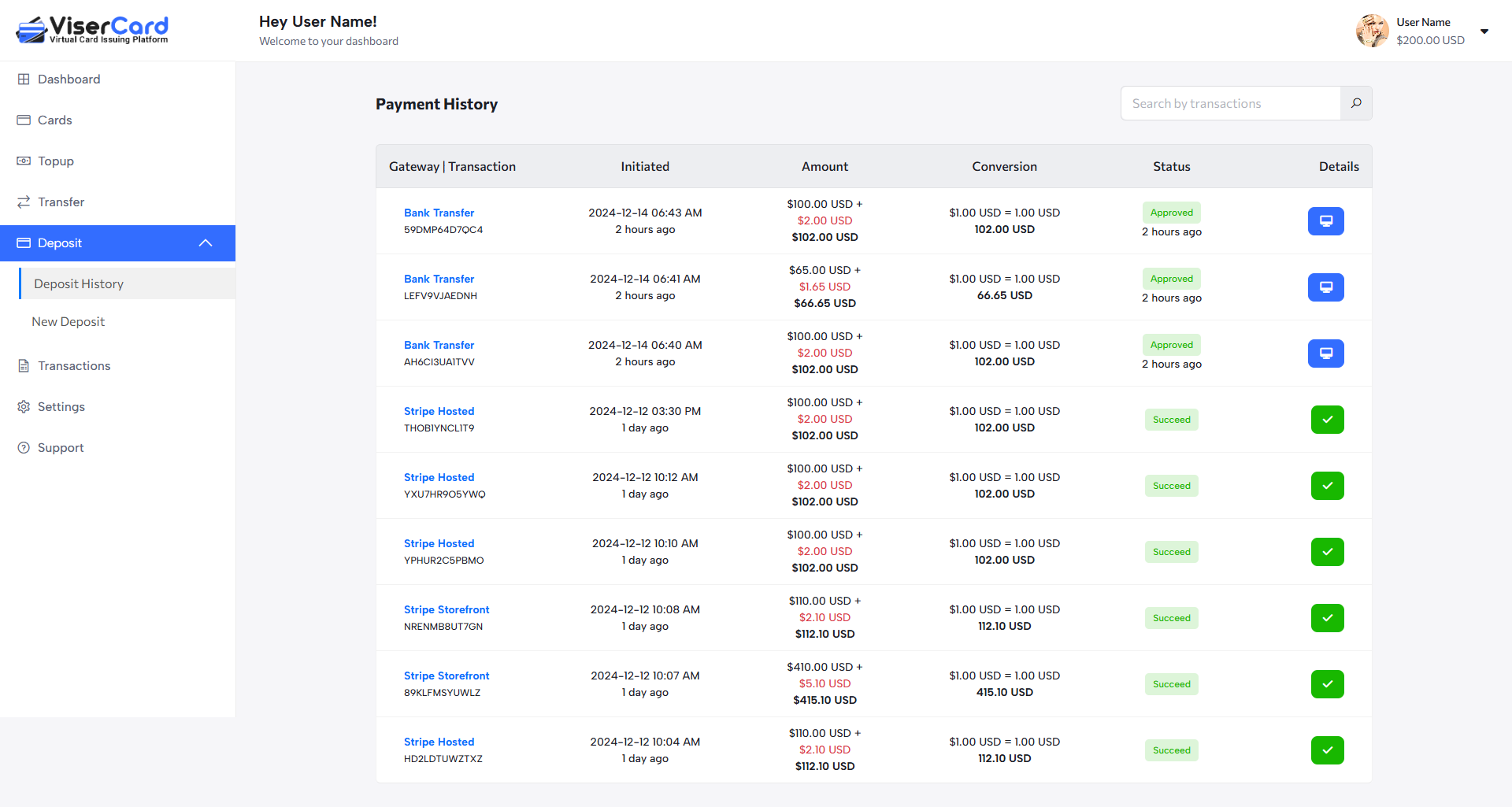This screenshot has width=1512, height=807.
Task: Open Deposit History submenu item
Action: point(79,284)
